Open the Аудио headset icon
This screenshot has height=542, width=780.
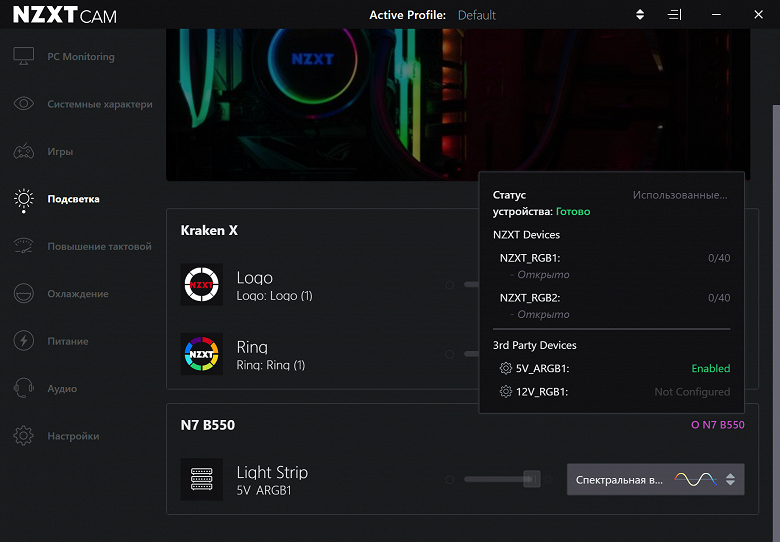coord(23,388)
